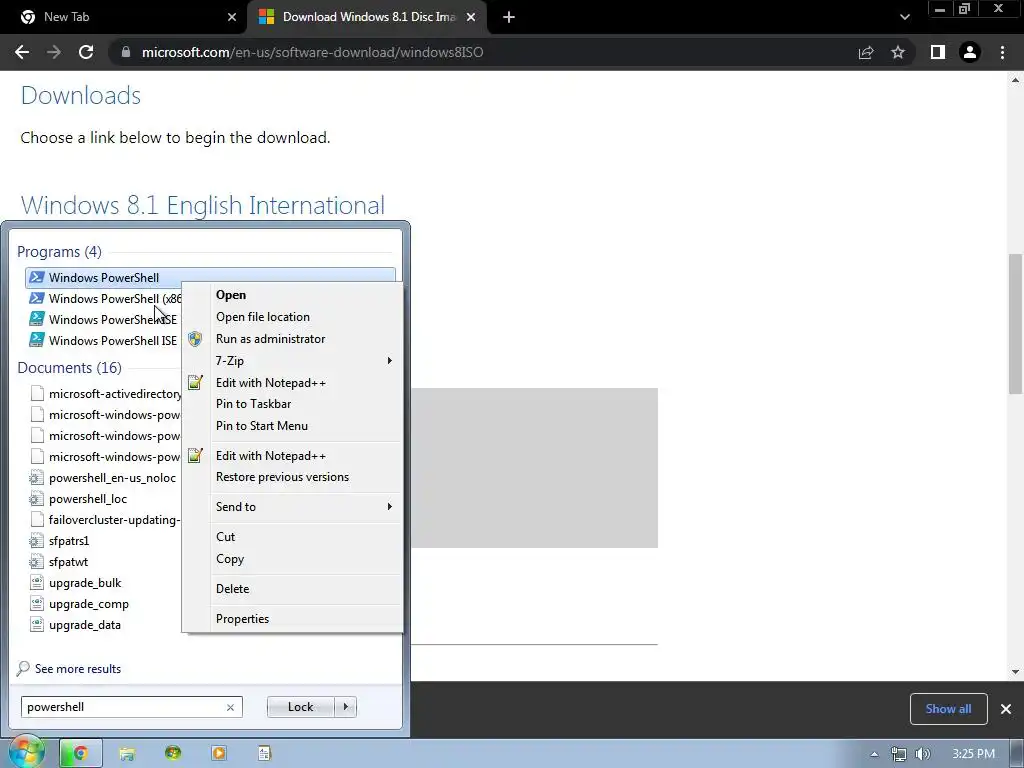The image size is (1024, 768).
Task: Show hidden tray icons arrow
Action: (x=874, y=754)
